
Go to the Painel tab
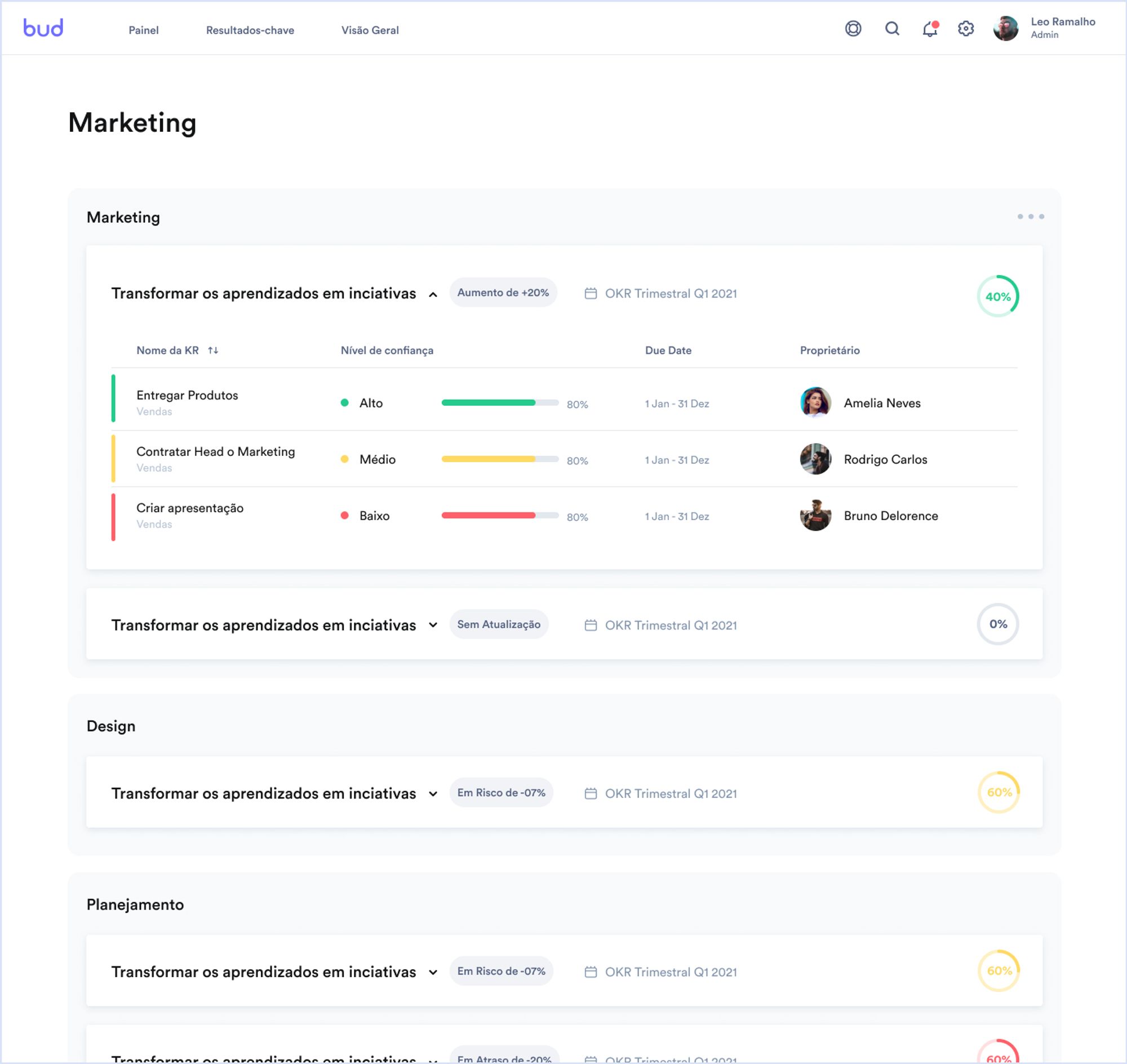(x=144, y=30)
